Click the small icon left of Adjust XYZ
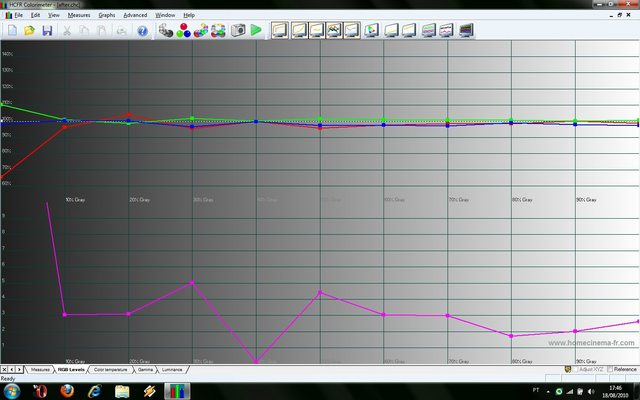This screenshot has height=400, width=640. tap(567, 369)
